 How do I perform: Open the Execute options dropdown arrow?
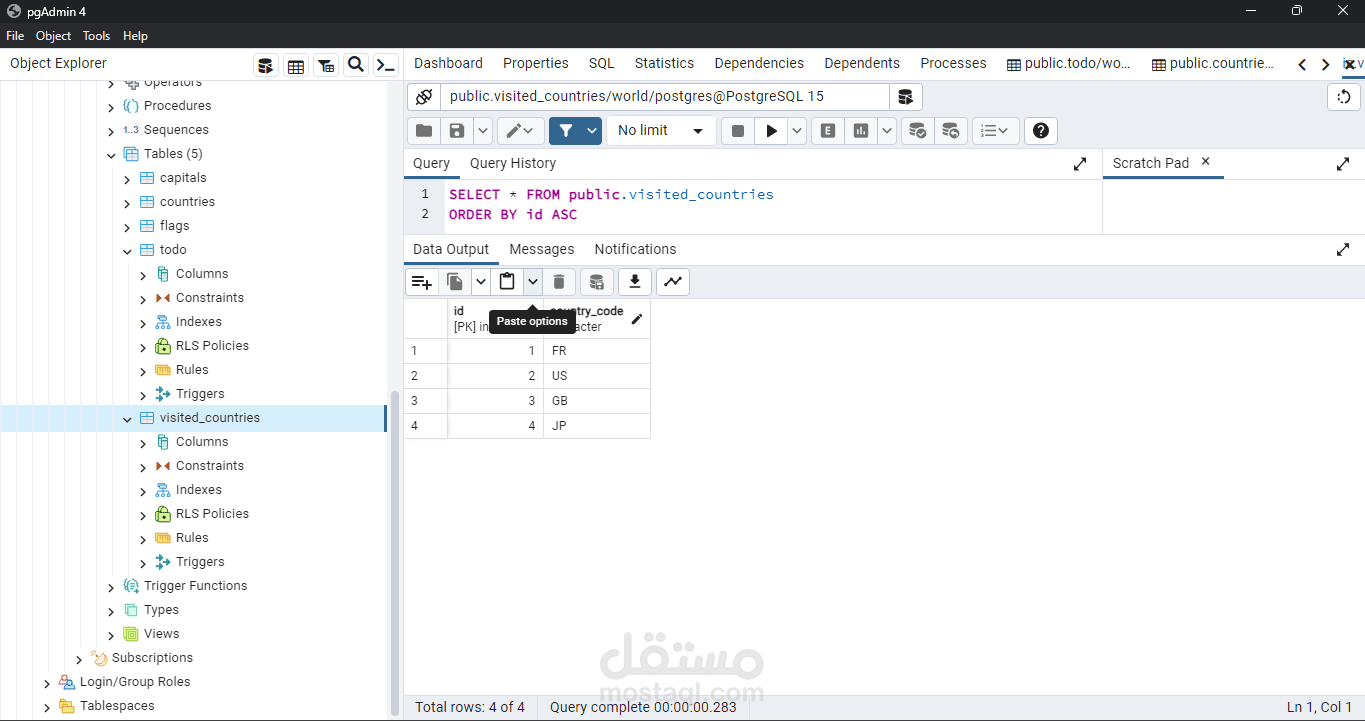pyautogui.click(x=797, y=130)
